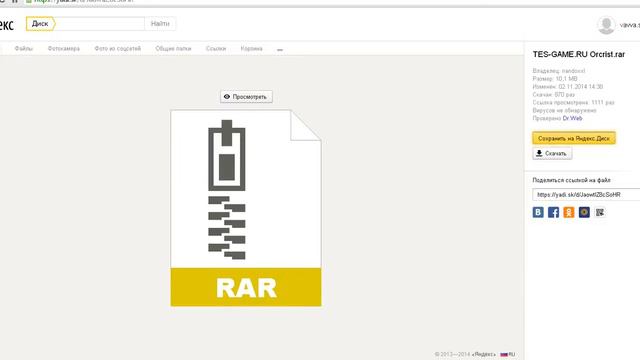Viewport: 640px width, 360px height.
Task: Show QR code for the file link
Action: (x=600, y=212)
